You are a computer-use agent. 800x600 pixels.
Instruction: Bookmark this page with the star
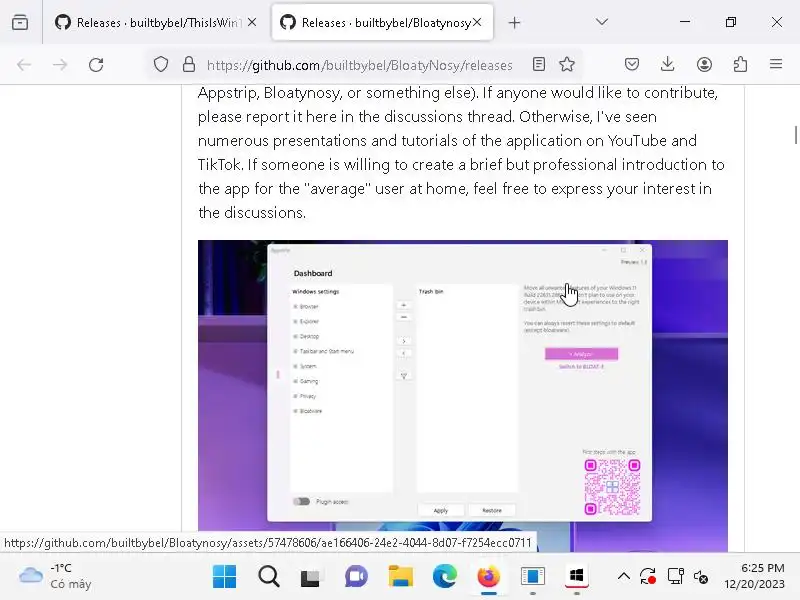click(x=567, y=64)
